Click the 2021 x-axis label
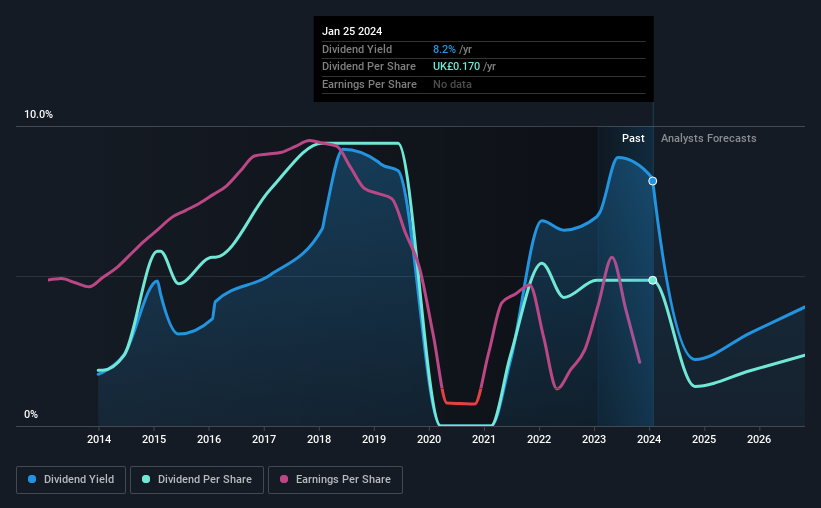Viewport: 821px width, 508px height. (x=484, y=439)
